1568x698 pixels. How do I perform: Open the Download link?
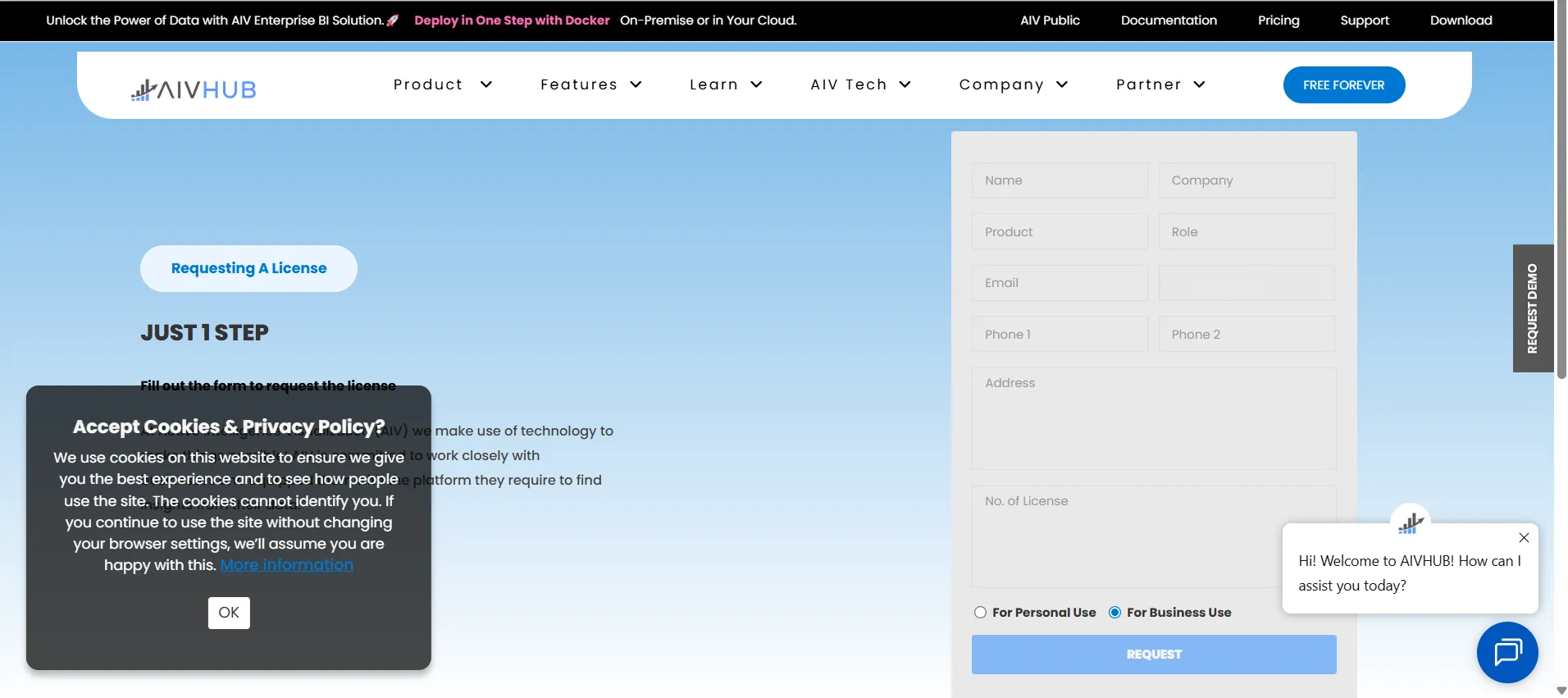coord(1461,21)
